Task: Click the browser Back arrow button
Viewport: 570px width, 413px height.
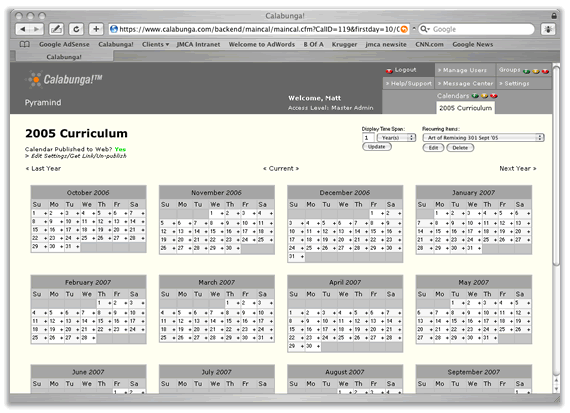Action: pyautogui.click(x=23, y=29)
